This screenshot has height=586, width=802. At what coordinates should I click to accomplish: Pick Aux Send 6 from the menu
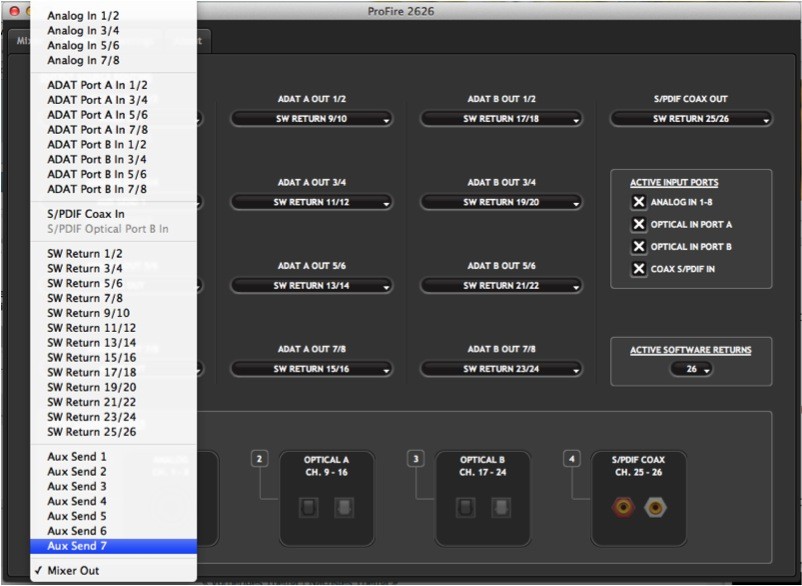[x=114, y=531]
